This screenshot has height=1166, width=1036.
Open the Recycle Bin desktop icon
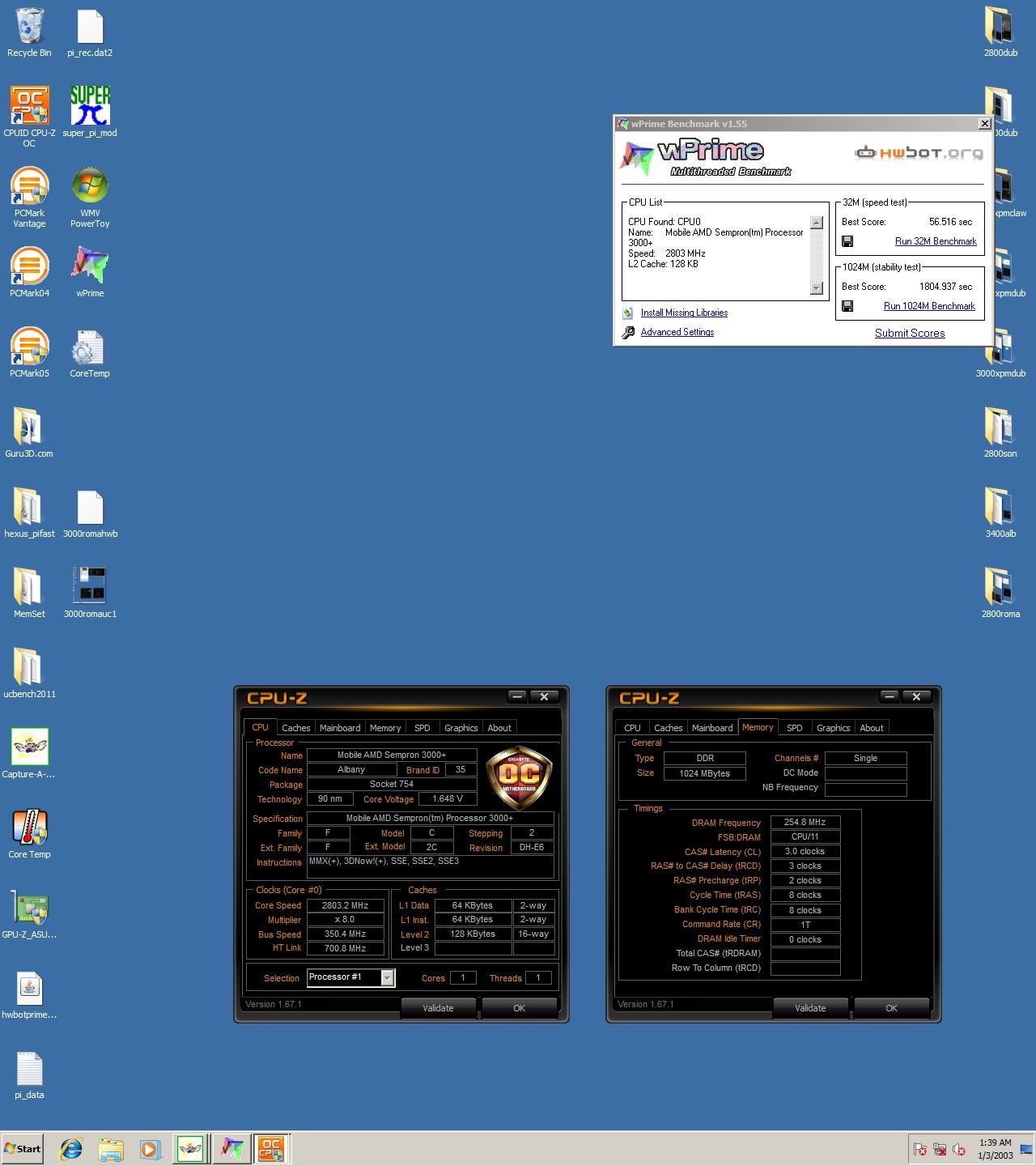29,32
